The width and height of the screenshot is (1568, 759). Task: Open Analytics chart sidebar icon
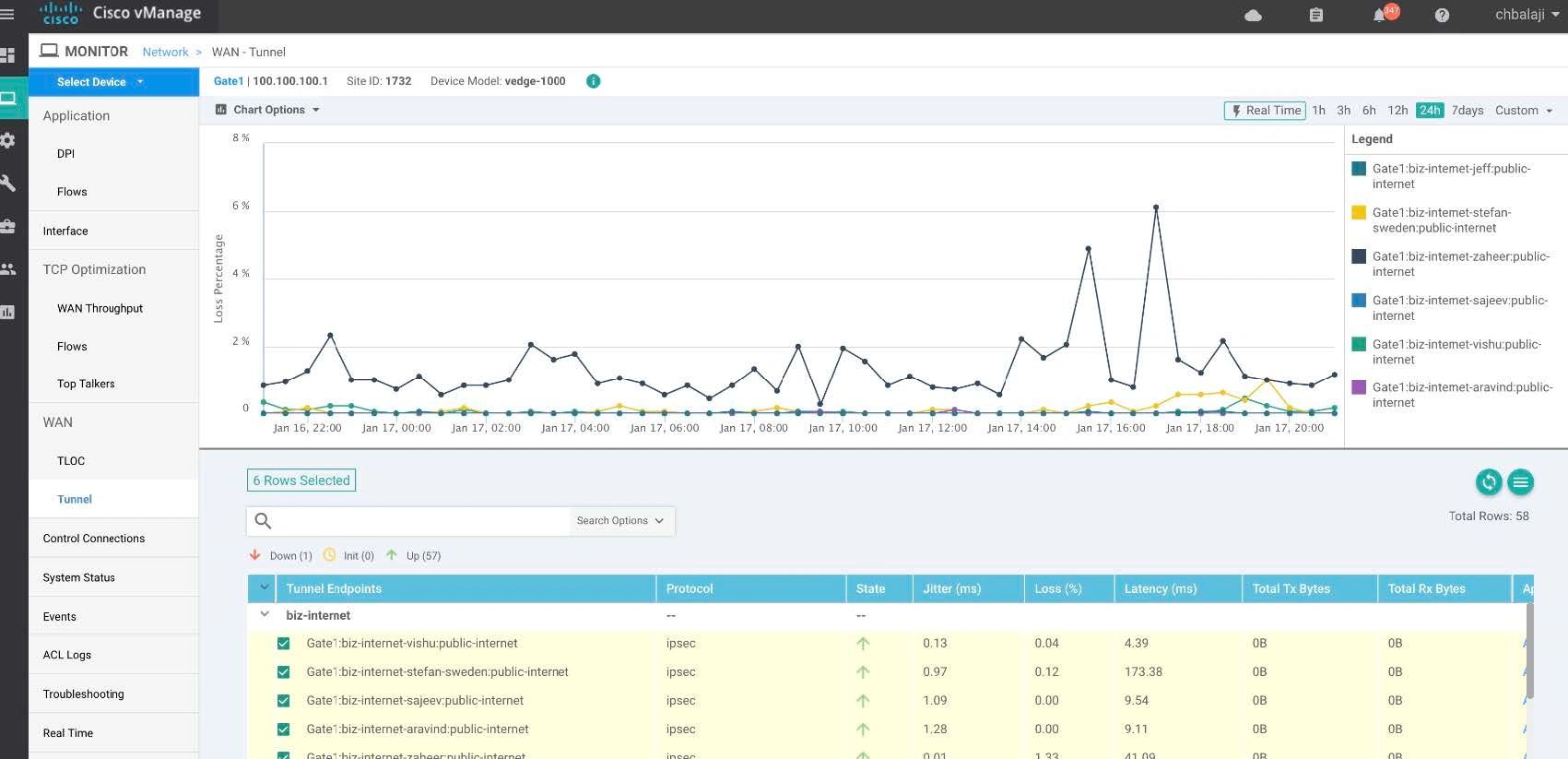click(7, 312)
